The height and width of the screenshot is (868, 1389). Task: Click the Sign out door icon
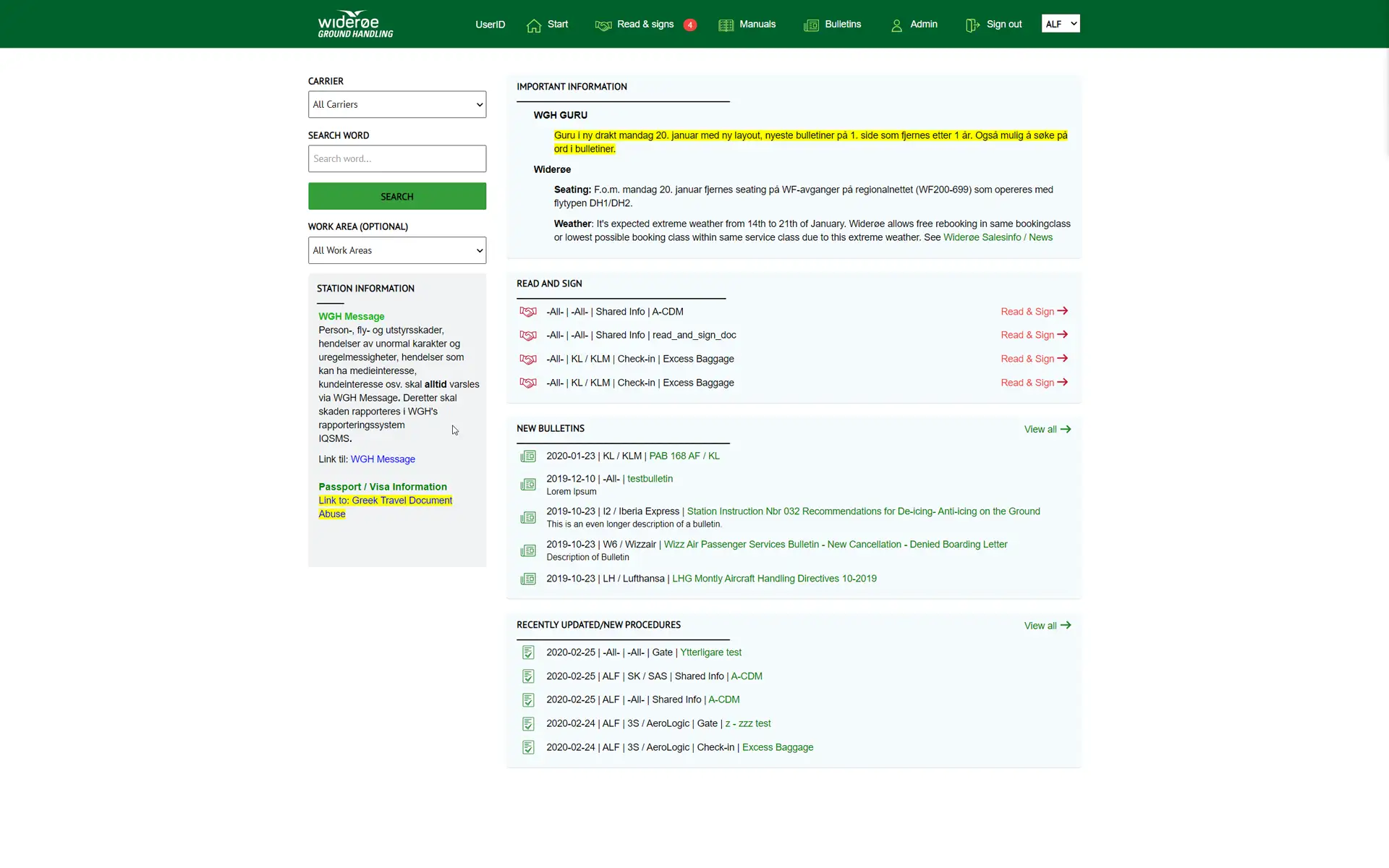(972, 25)
